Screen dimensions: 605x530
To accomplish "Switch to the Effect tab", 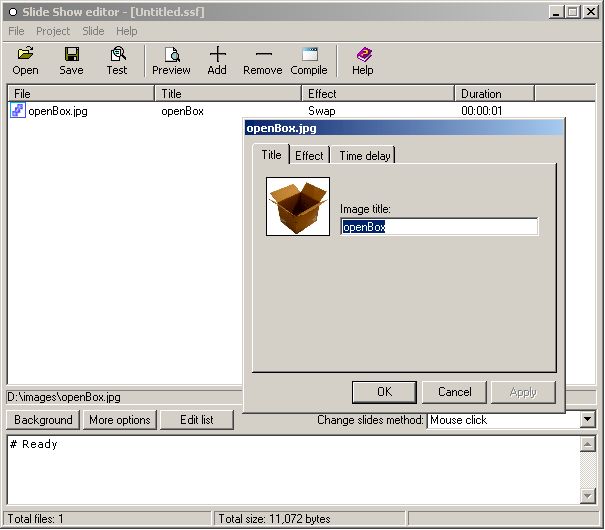I will tap(309, 155).
